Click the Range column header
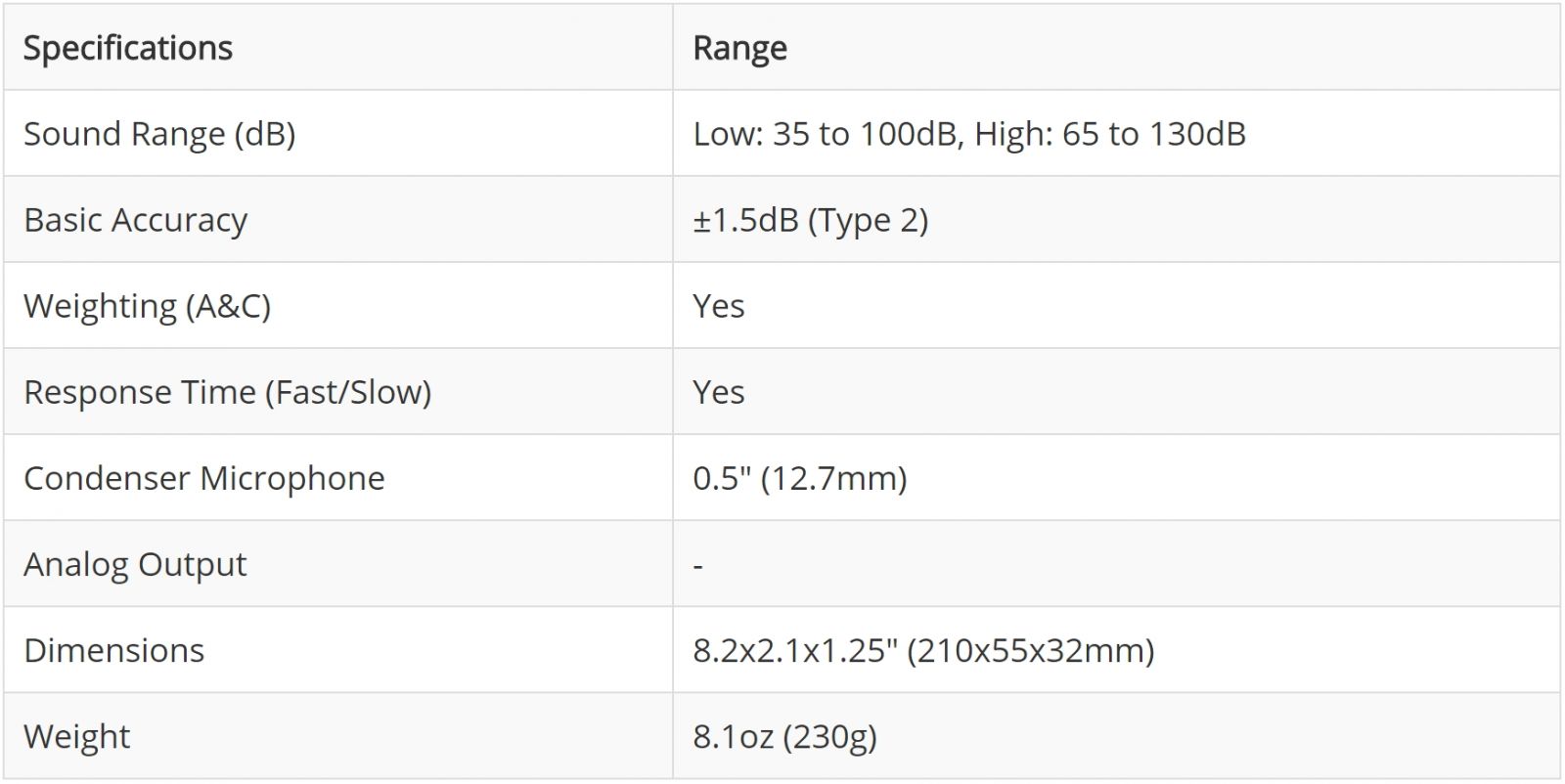Screen dimensions: 1565x784 pyautogui.click(x=739, y=48)
